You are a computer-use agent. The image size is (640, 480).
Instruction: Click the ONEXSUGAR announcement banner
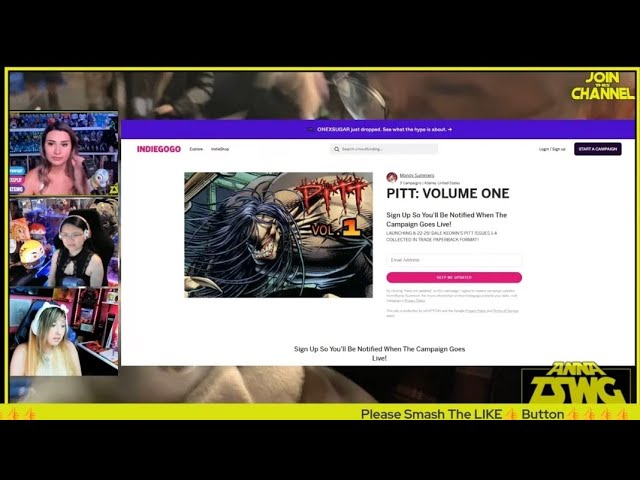pos(378,129)
